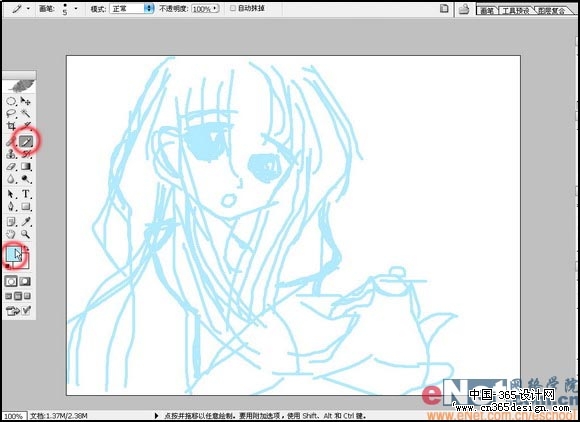
Task: Select the Hand tool
Action: (x=11, y=234)
